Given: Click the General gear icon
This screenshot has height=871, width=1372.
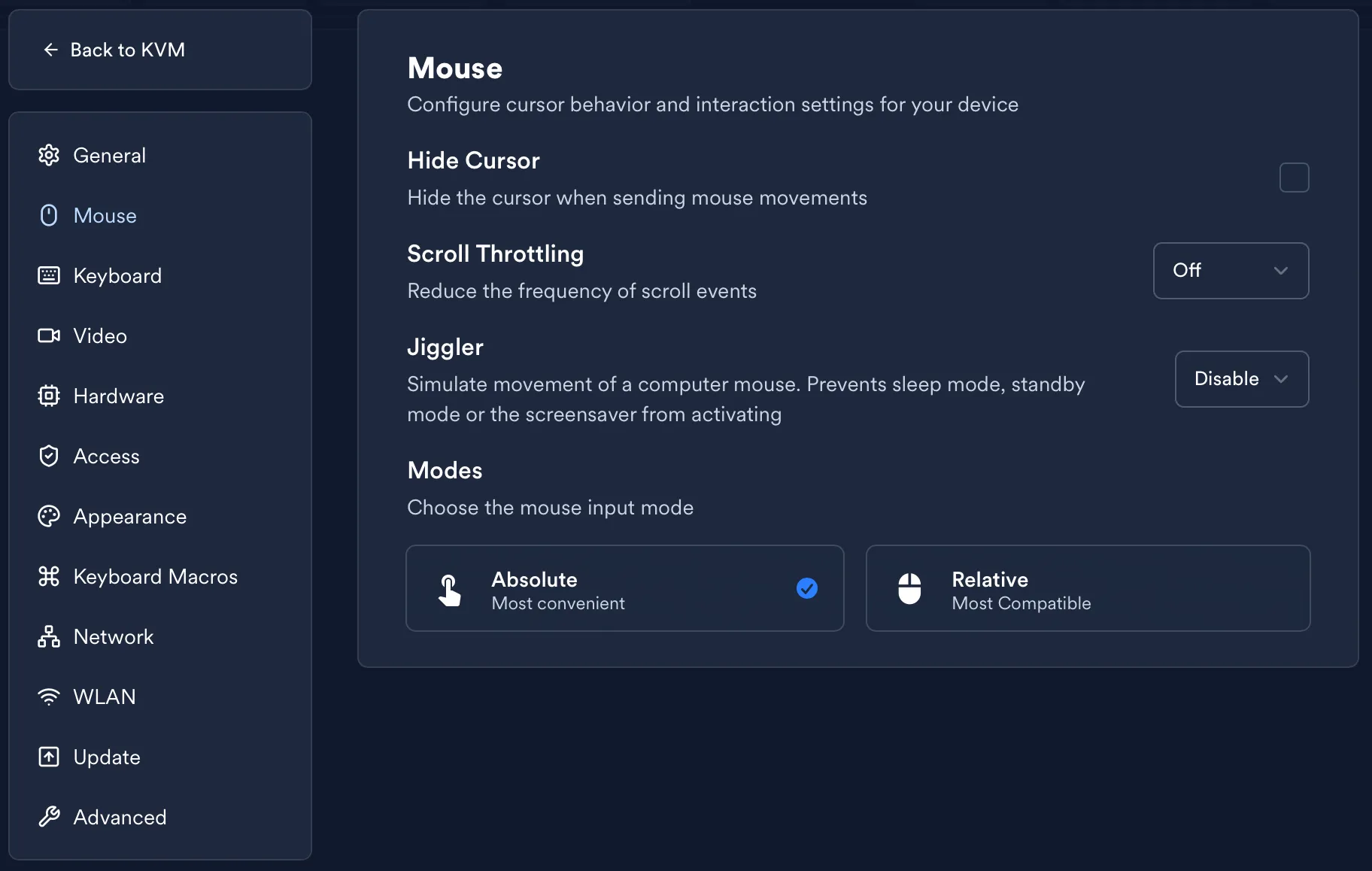Looking at the screenshot, I should click(x=49, y=156).
